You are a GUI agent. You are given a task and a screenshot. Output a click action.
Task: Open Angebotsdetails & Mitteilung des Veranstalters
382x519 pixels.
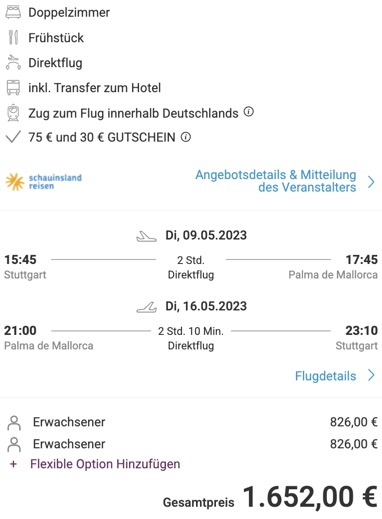tap(276, 181)
